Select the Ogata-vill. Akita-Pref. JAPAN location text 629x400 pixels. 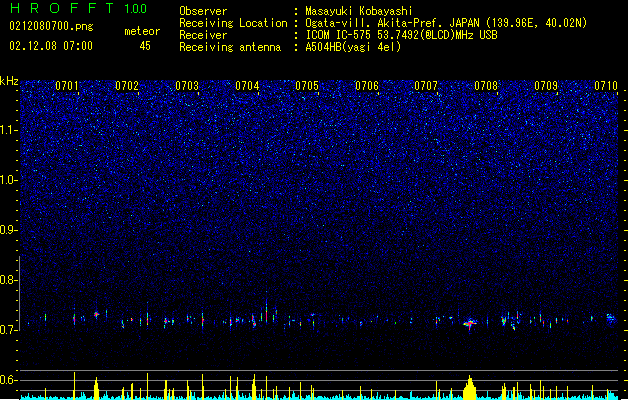pyautogui.click(x=446, y=23)
